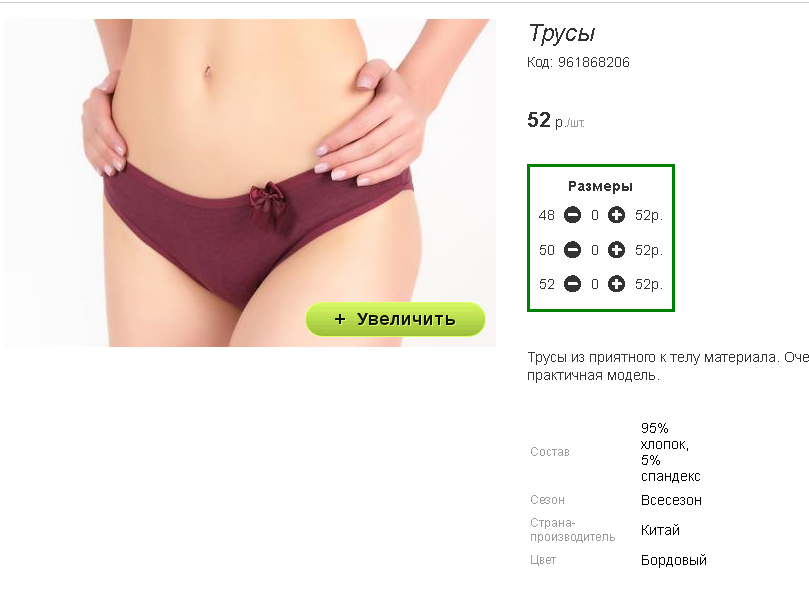Image resolution: width=809 pixels, height=592 pixels.
Task: Select the quantity value for size 48
Action: point(595,215)
